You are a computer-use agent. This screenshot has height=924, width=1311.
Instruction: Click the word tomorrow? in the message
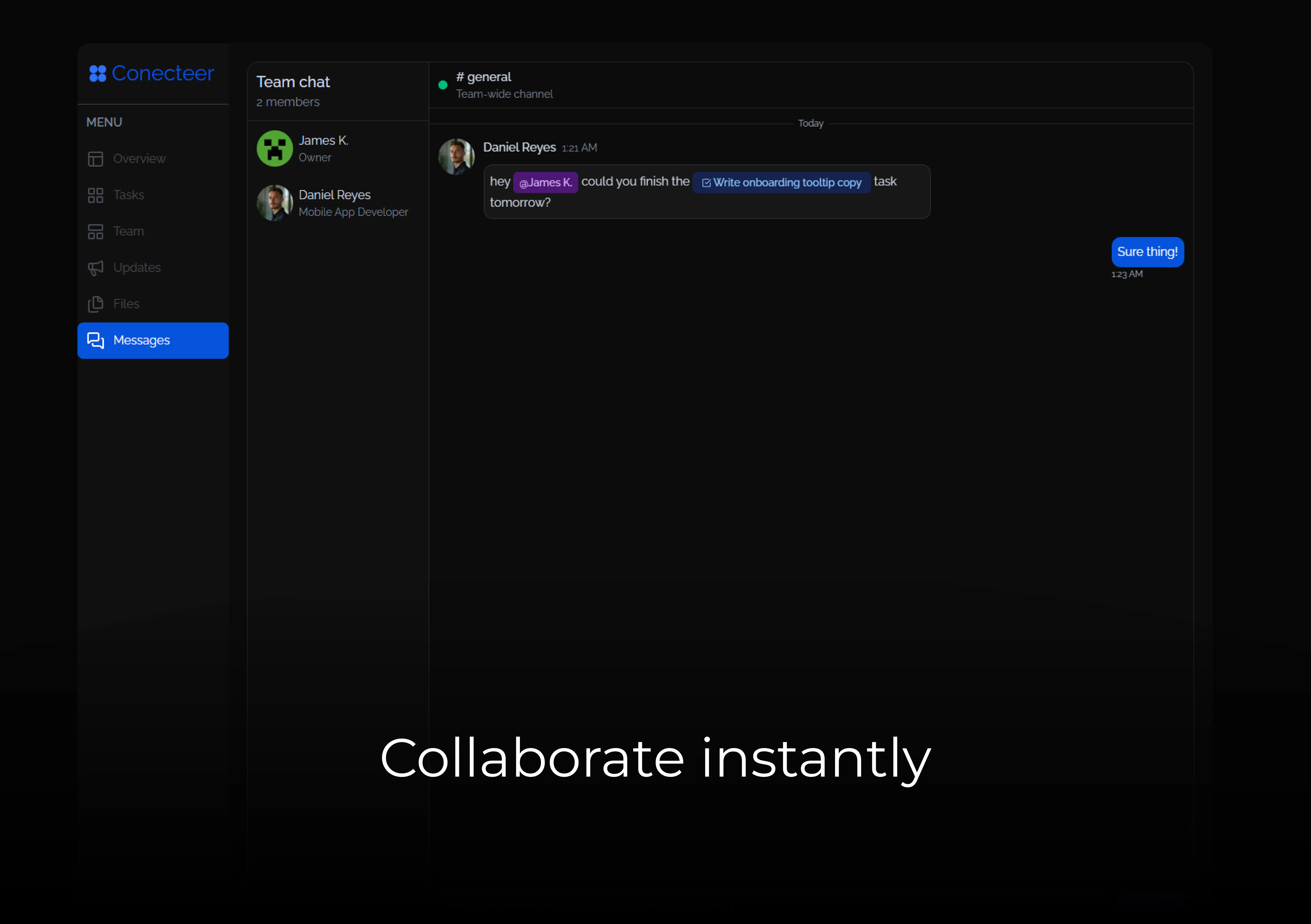(520, 203)
